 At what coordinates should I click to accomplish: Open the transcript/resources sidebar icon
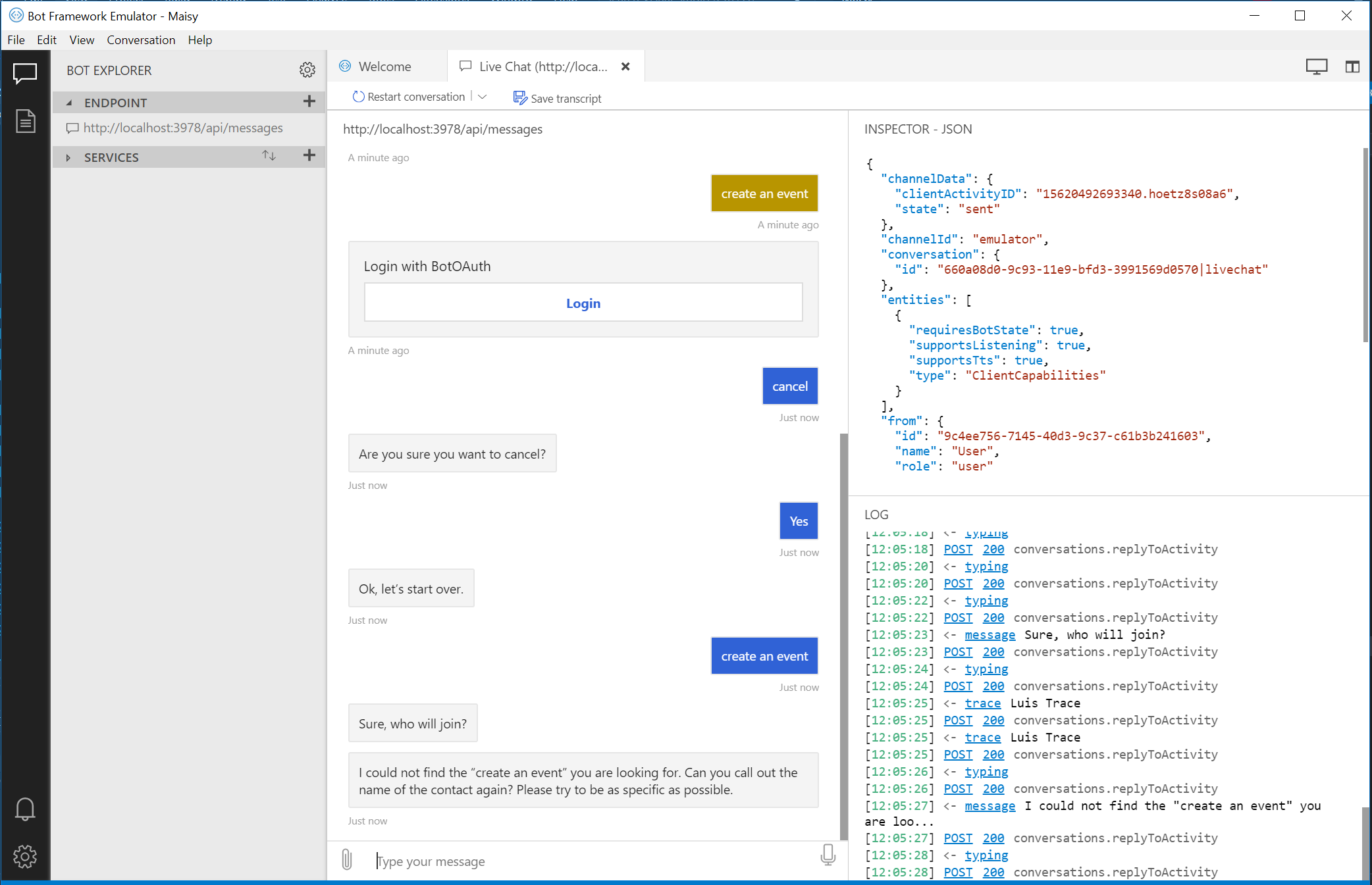[x=25, y=121]
